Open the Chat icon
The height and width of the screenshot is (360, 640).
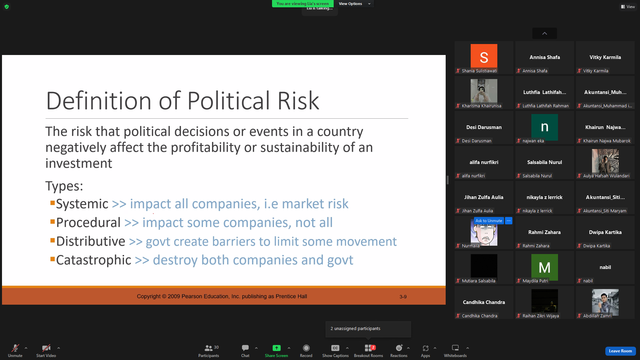pos(245,348)
